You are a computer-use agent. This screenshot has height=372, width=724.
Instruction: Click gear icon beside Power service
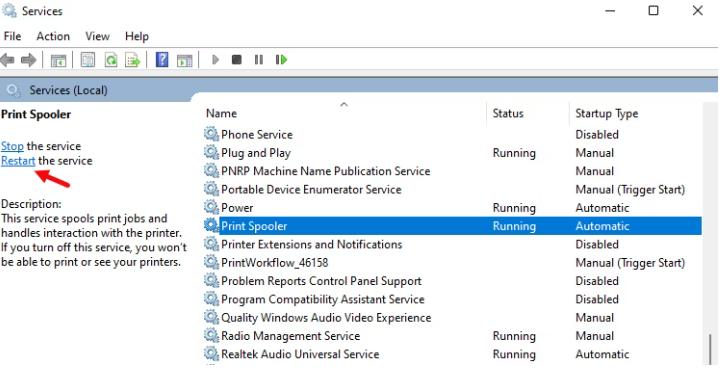[211, 207]
